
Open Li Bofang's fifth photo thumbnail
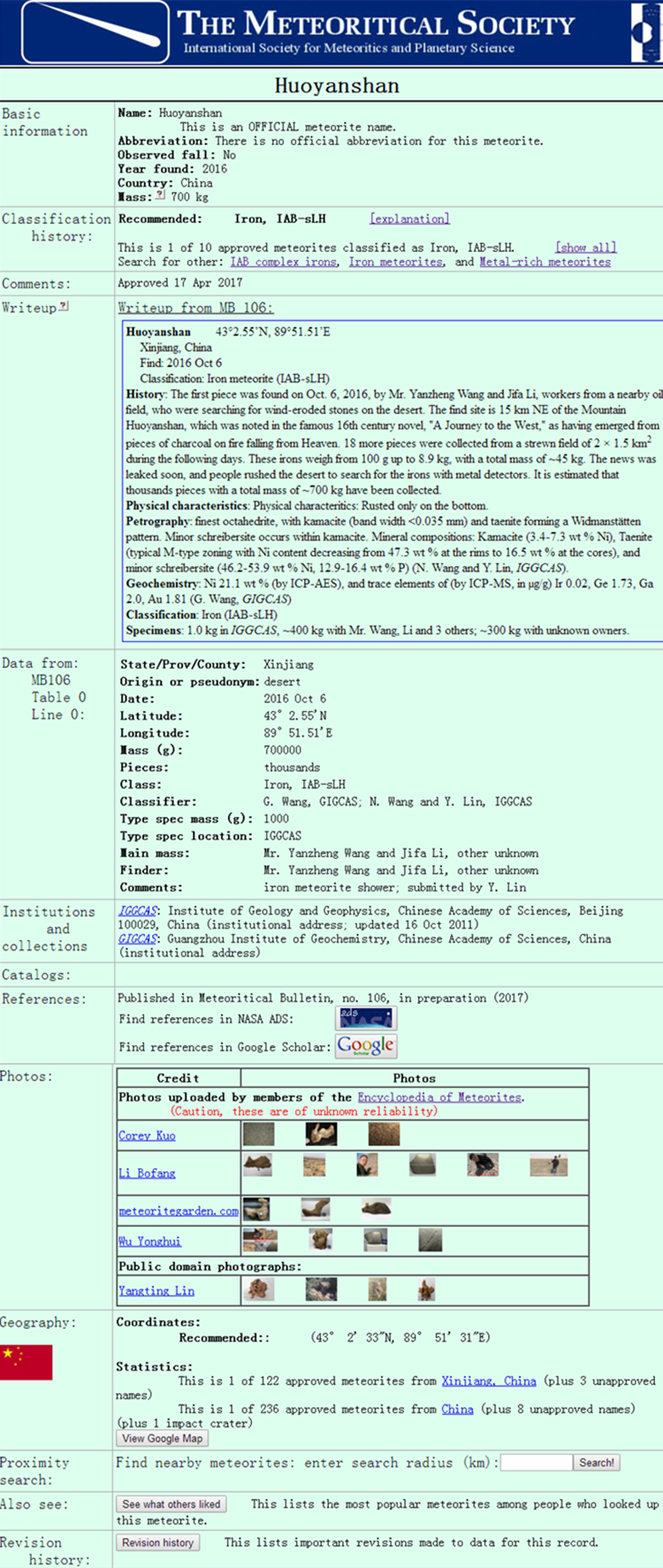[483, 1165]
